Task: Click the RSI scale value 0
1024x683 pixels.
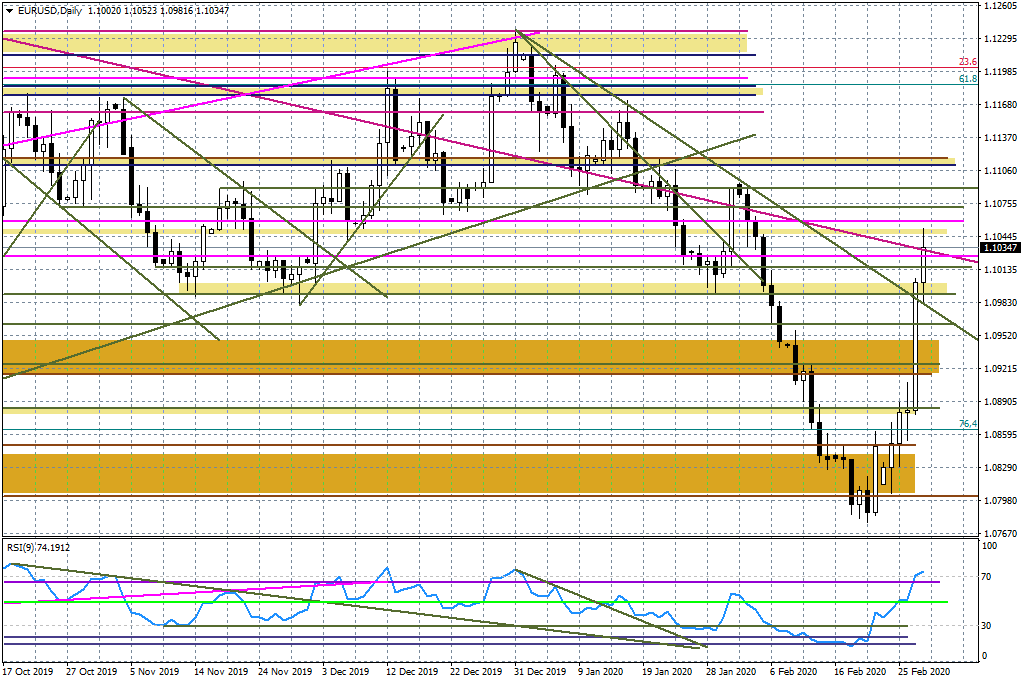Action: (985, 656)
